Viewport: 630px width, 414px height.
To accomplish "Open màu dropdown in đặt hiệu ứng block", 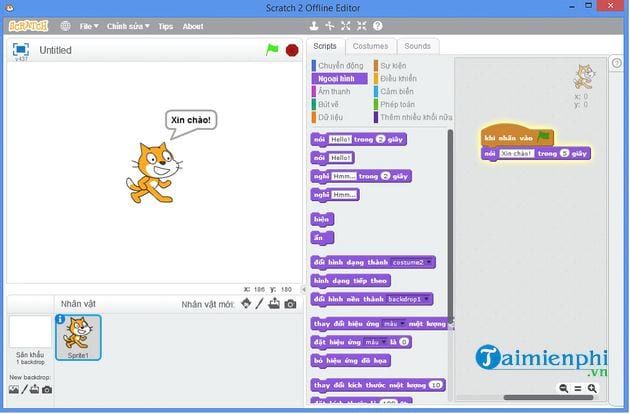I will pos(375,342).
